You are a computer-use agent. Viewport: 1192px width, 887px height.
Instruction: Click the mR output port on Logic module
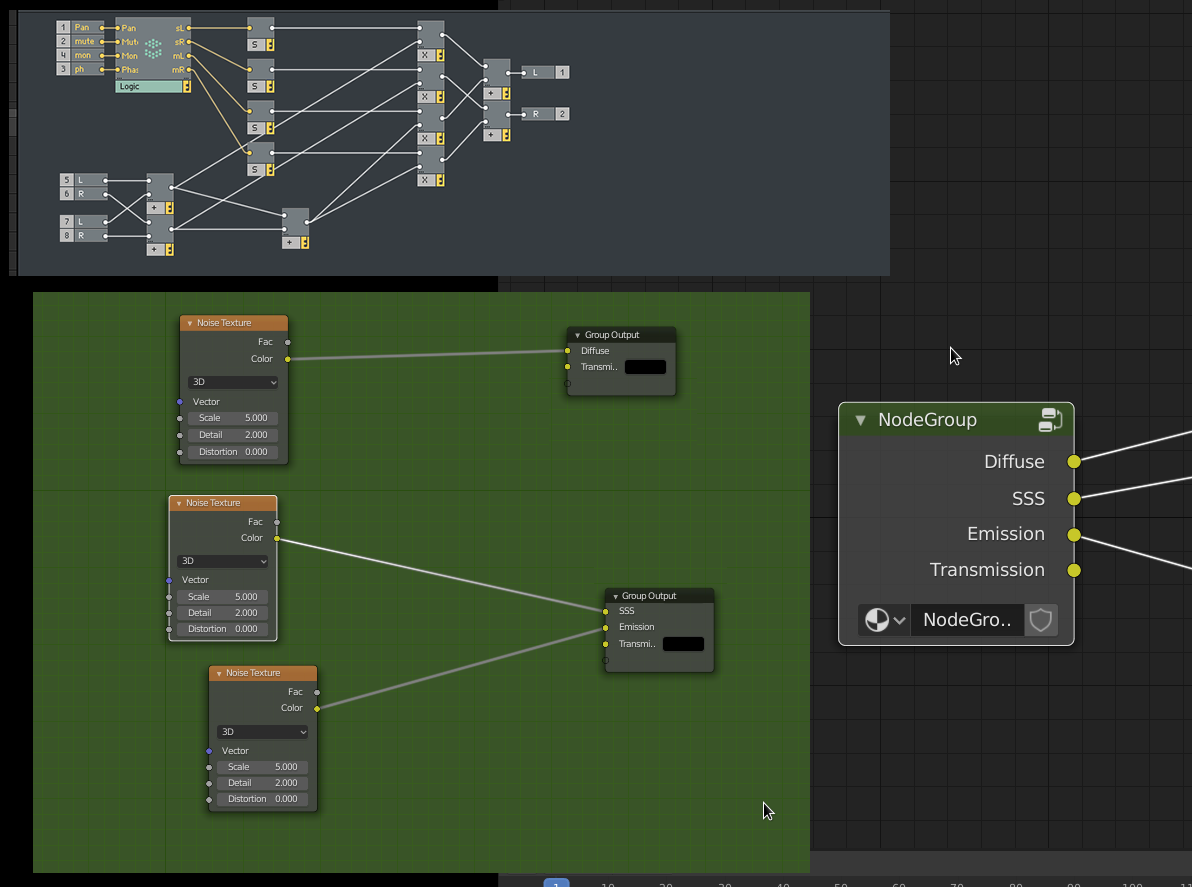point(188,70)
